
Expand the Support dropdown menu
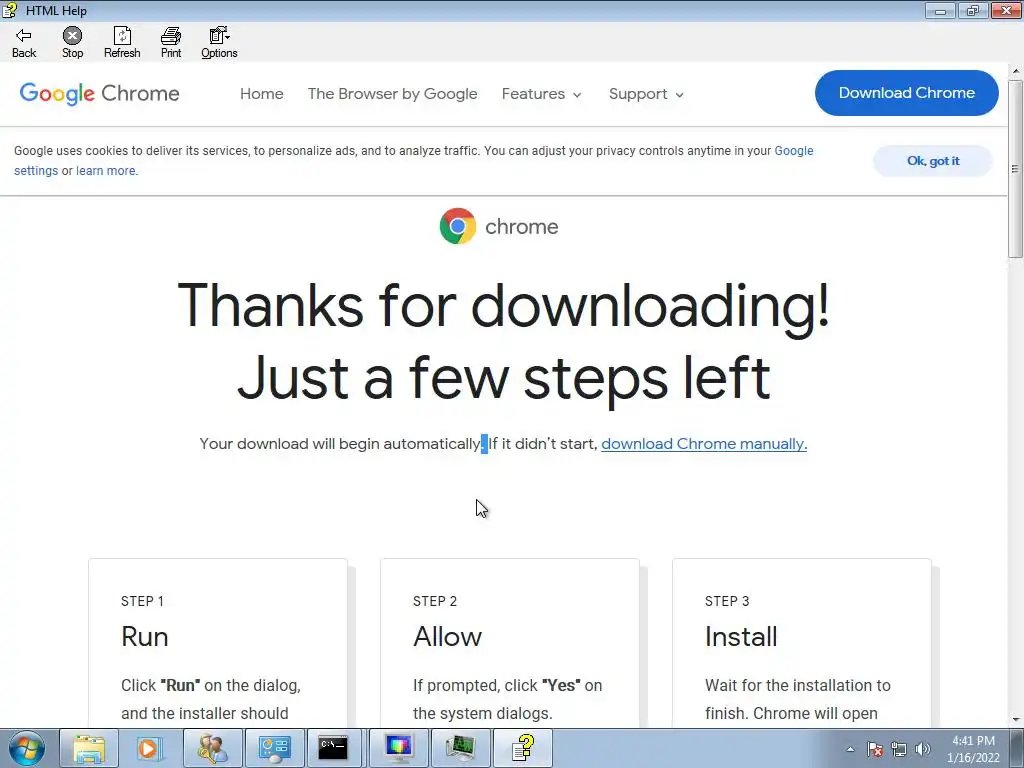point(646,94)
